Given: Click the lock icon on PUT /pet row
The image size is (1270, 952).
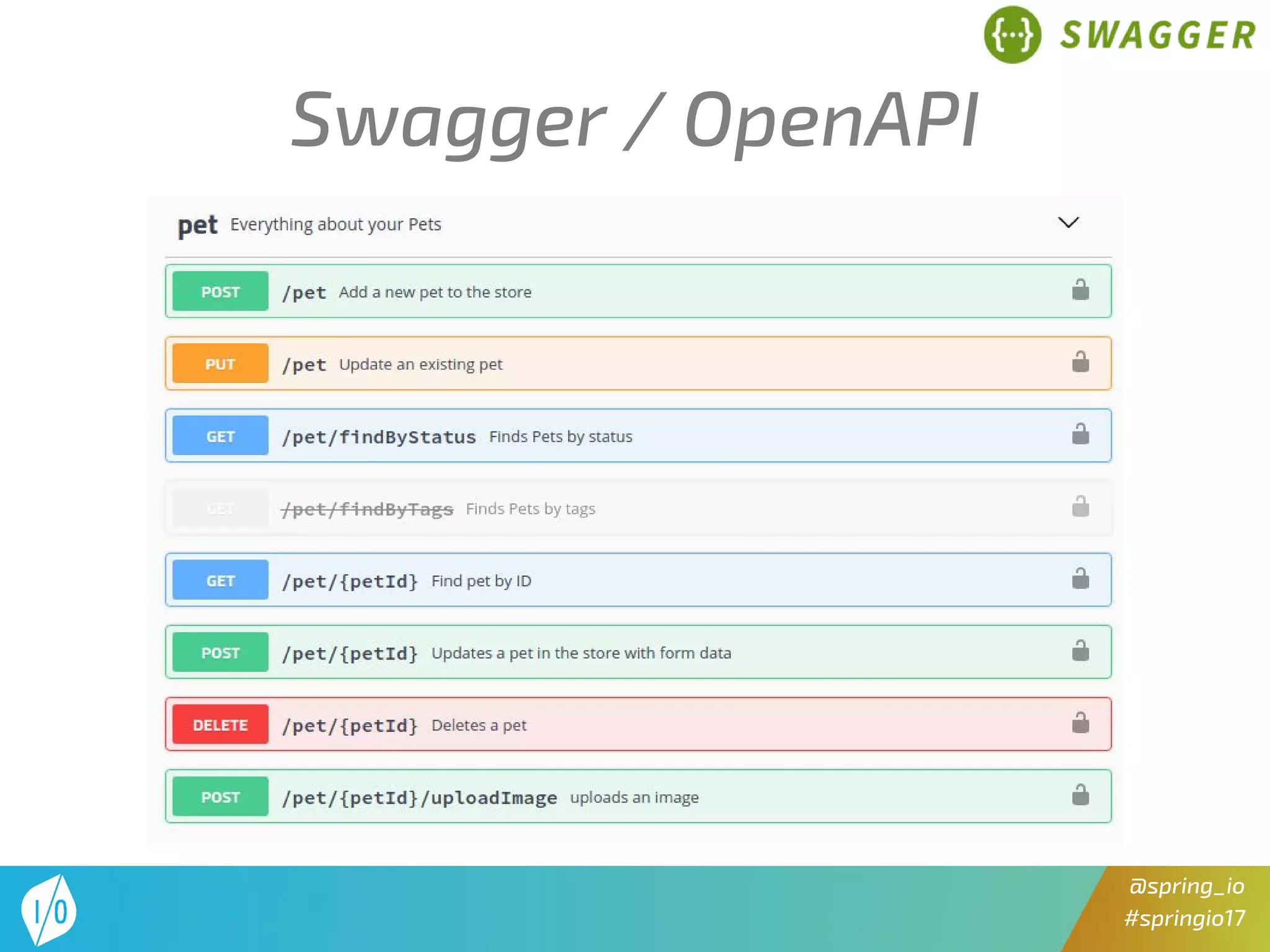Looking at the screenshot, I should [1080, 361].
